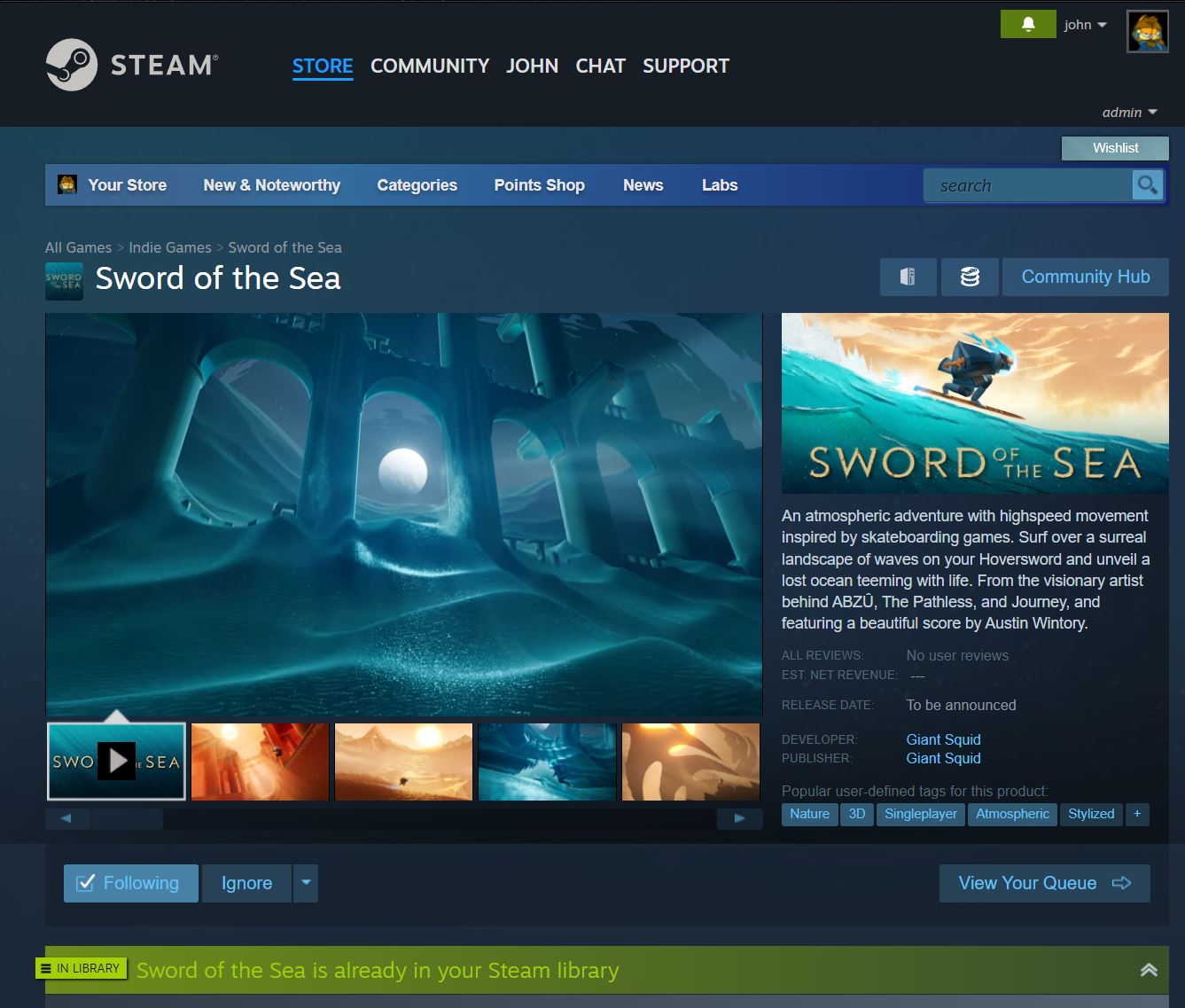
Task: Click the 'No user reviews' text
Action: tap(957, 656)
